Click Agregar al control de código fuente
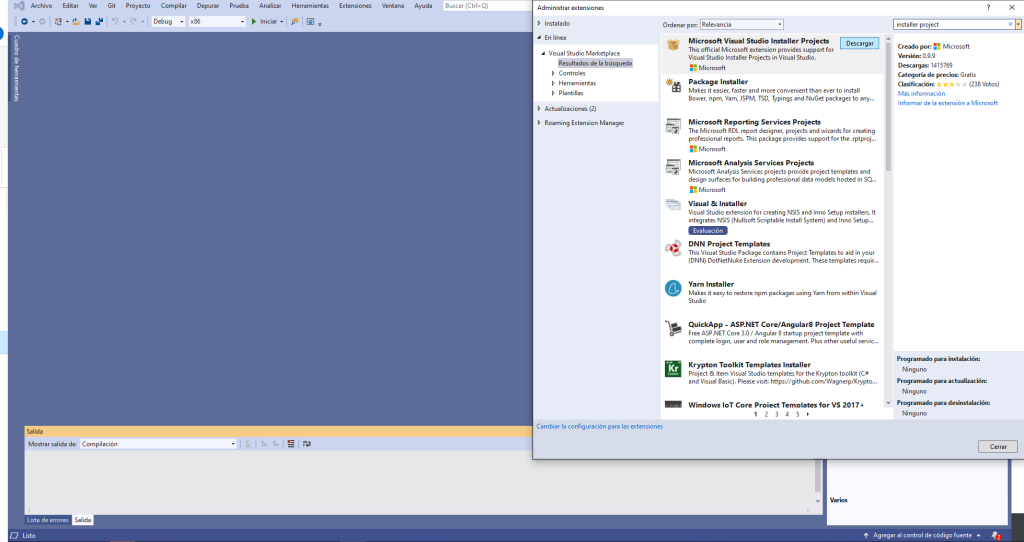The width and height of the screenshot is (1024, 542). [x=922, y=535]
